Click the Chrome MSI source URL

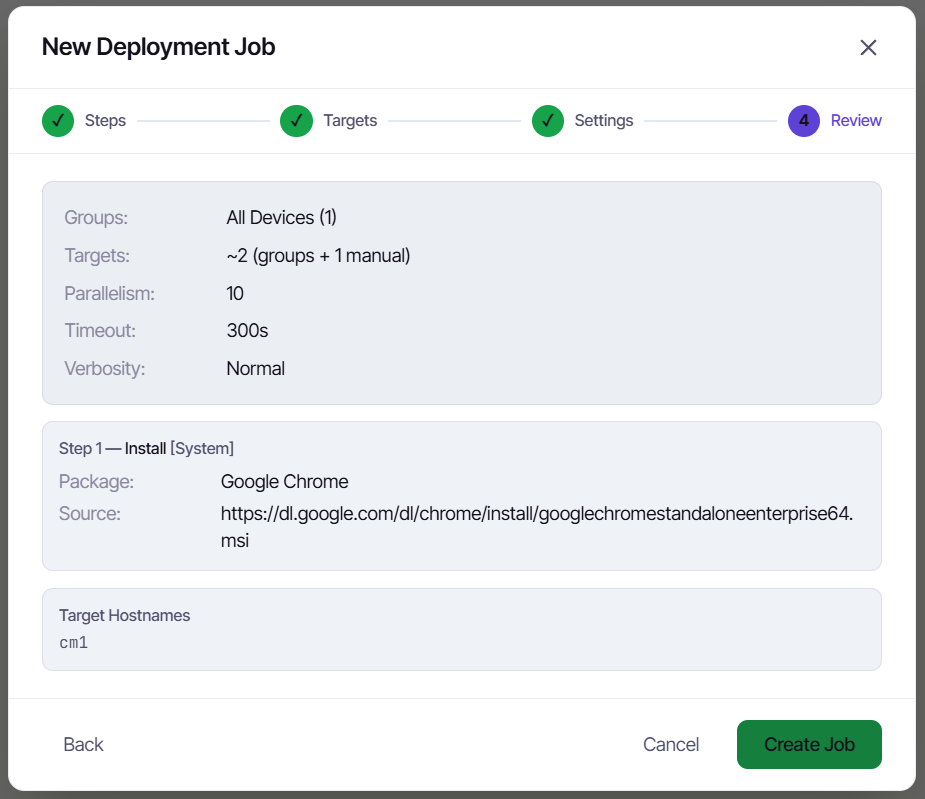pos(537,526)
